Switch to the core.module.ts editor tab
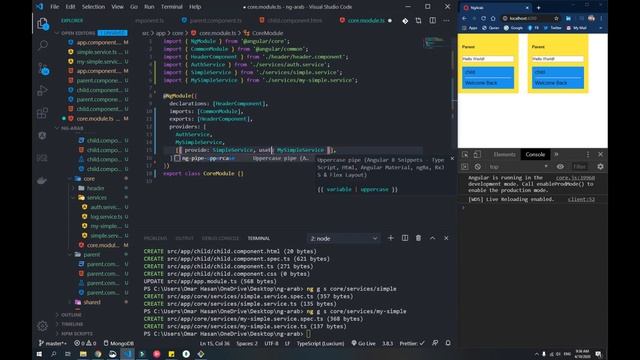The height and width of the screenshot is (360, 640). click(366, 20)
